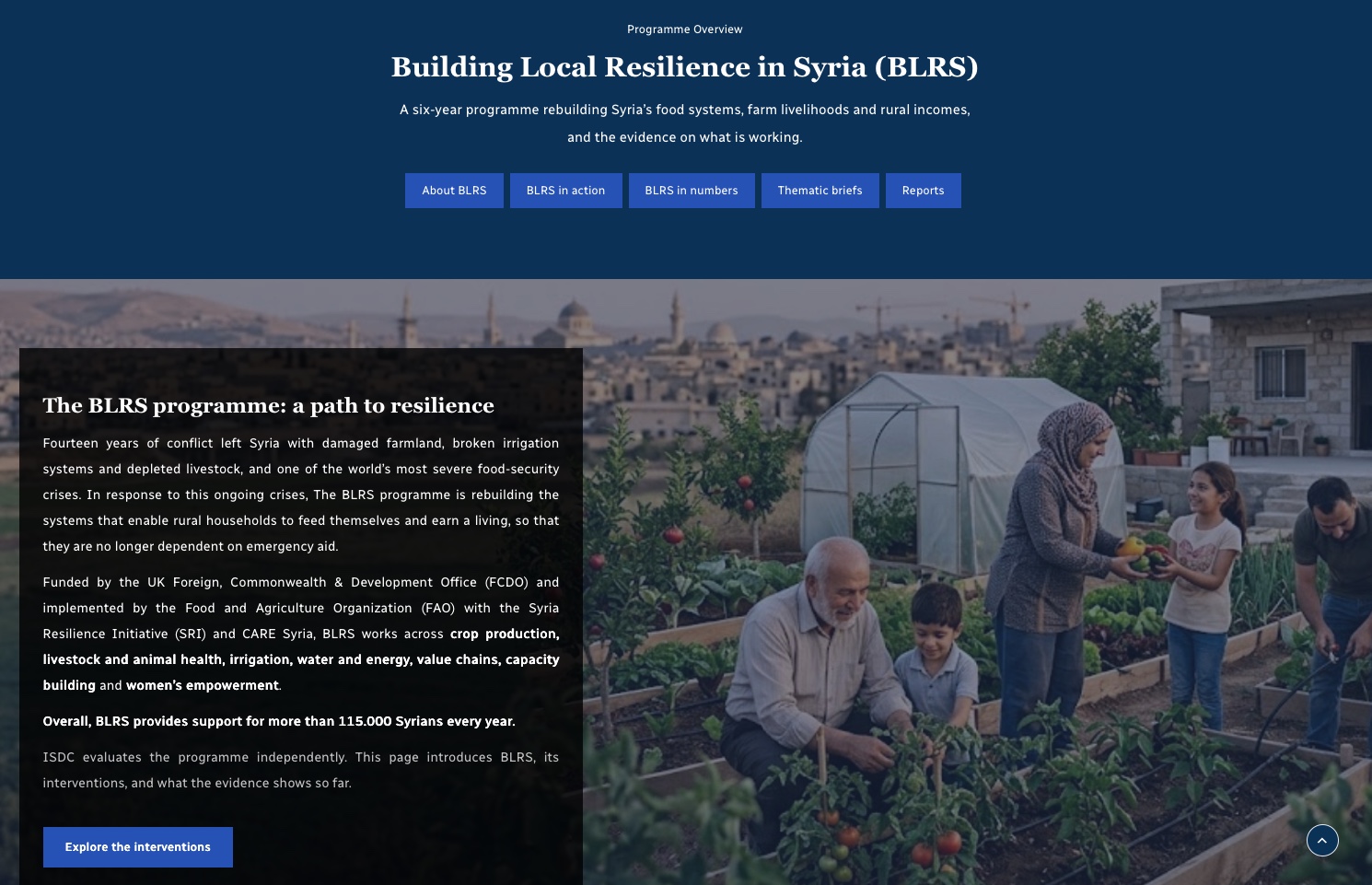
Task: Select the Building Local Resilience in Syria heading
Action: [685, 67]
